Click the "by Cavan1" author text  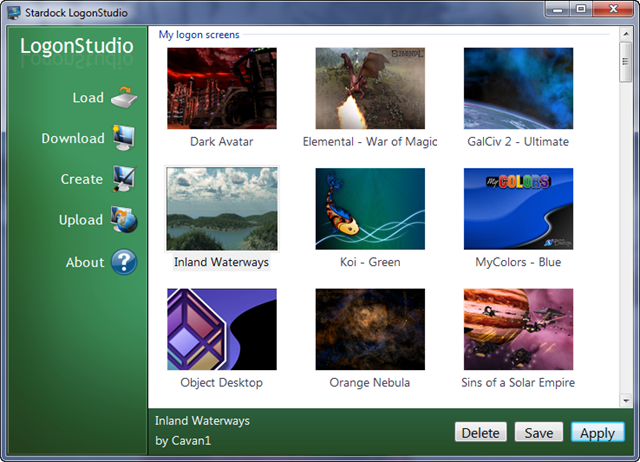point(183,441)
